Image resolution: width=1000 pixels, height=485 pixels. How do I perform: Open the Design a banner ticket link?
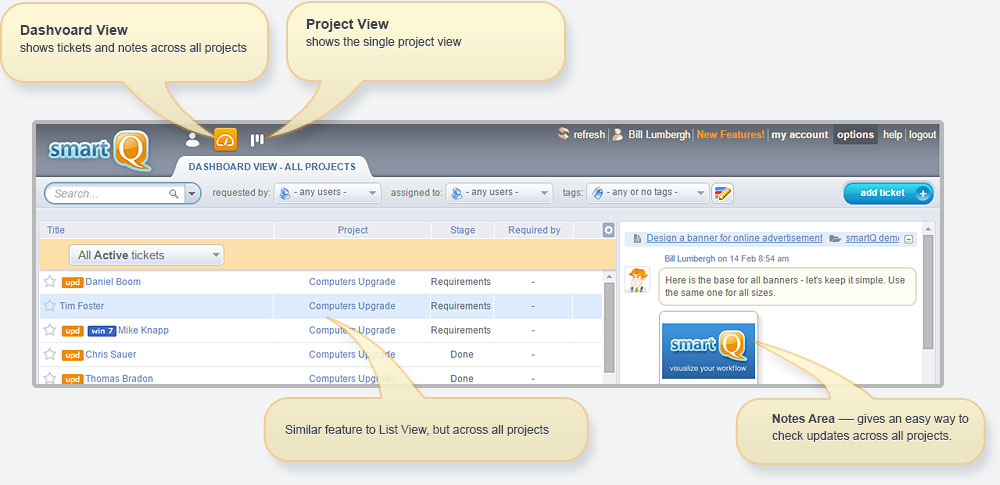(732, 239)
